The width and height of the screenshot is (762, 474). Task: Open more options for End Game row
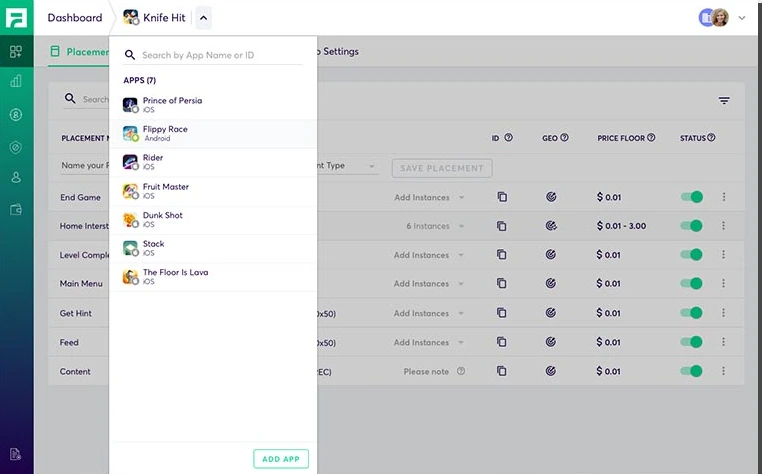click(x=724, y=197)
